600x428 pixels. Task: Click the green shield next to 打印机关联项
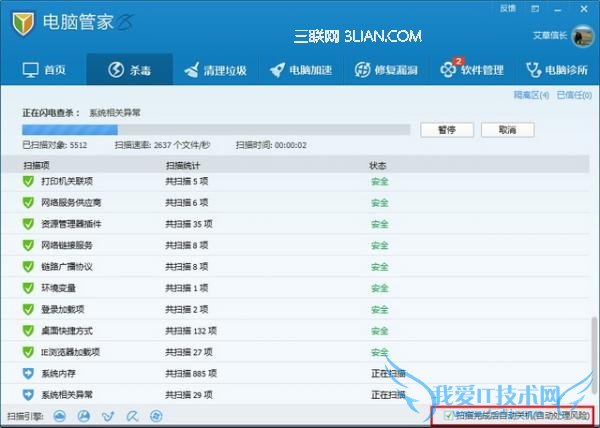click(x=28, y=181)
